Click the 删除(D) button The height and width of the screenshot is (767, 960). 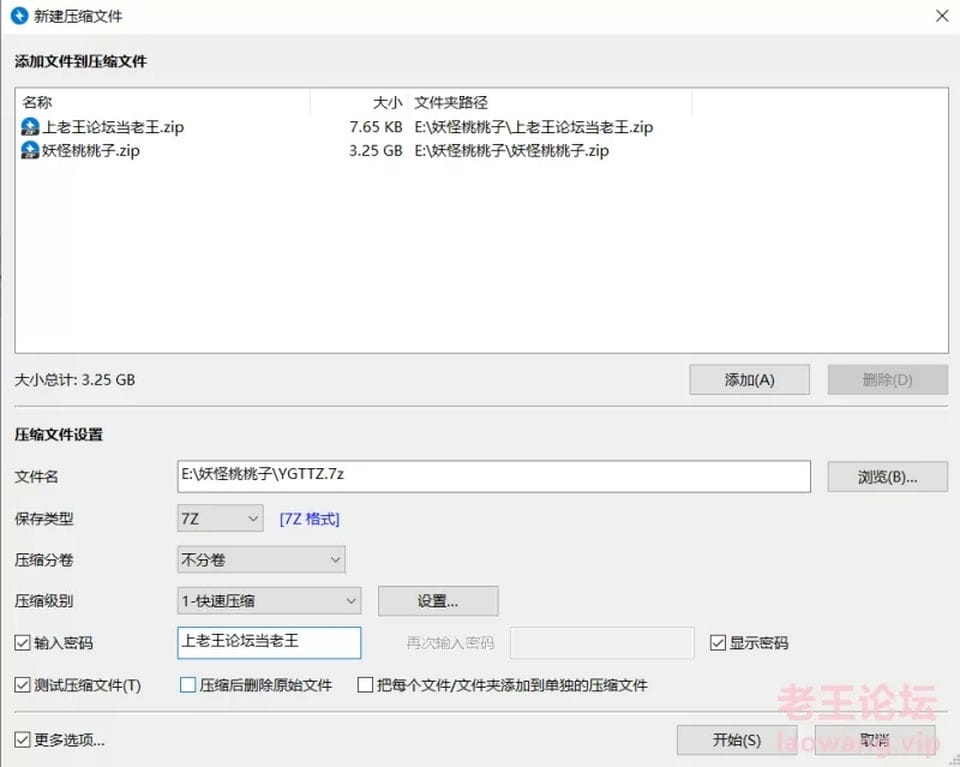click(888, 380)
